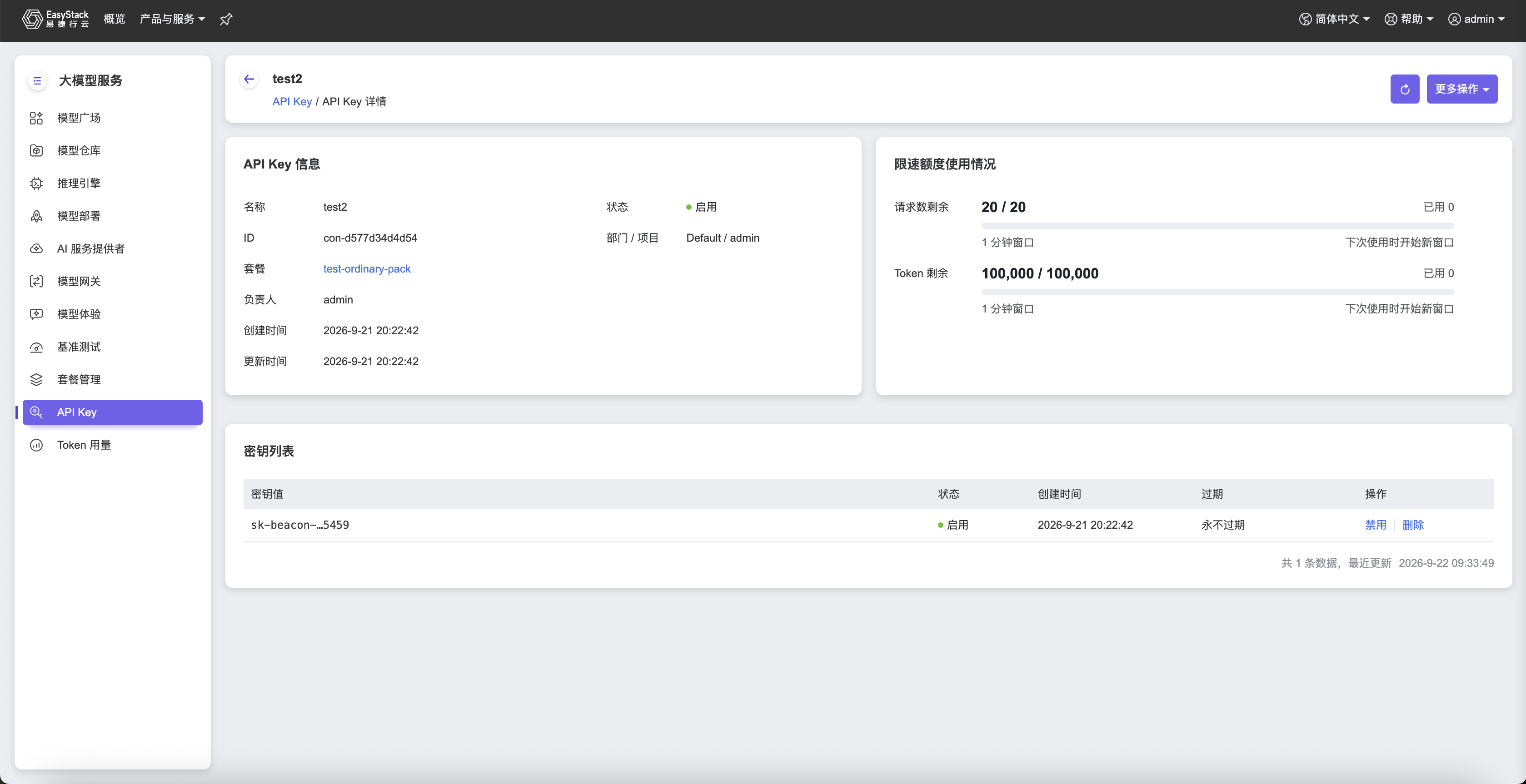
Task: Click the admin user avatar icon
Action: click(1454, 19)
